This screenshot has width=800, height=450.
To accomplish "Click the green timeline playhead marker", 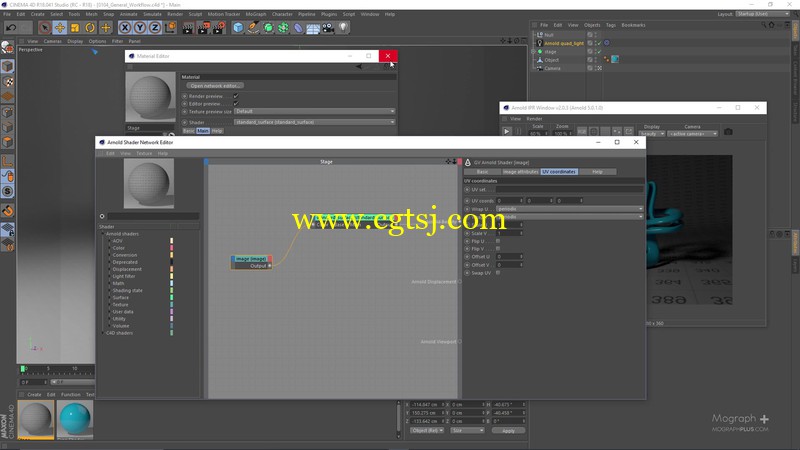I will pyautogui.click(x=22, y=368).
